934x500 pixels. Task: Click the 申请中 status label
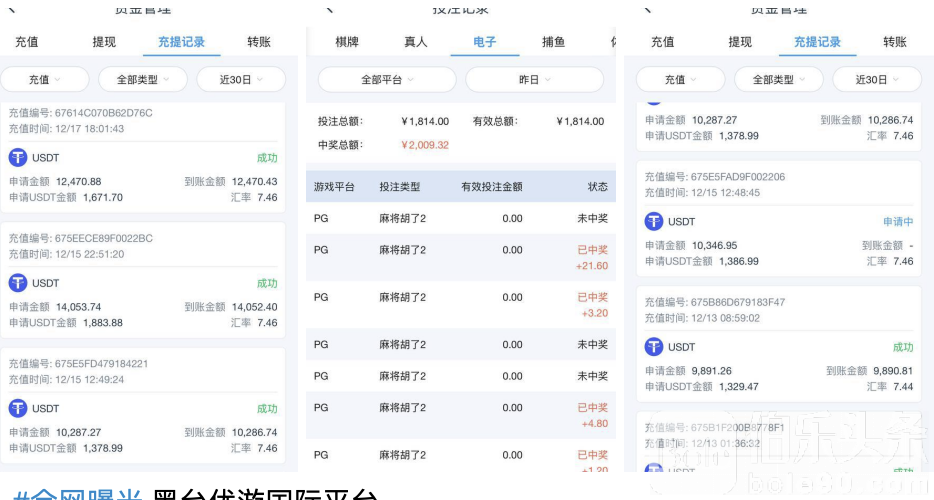coord(897,221)
